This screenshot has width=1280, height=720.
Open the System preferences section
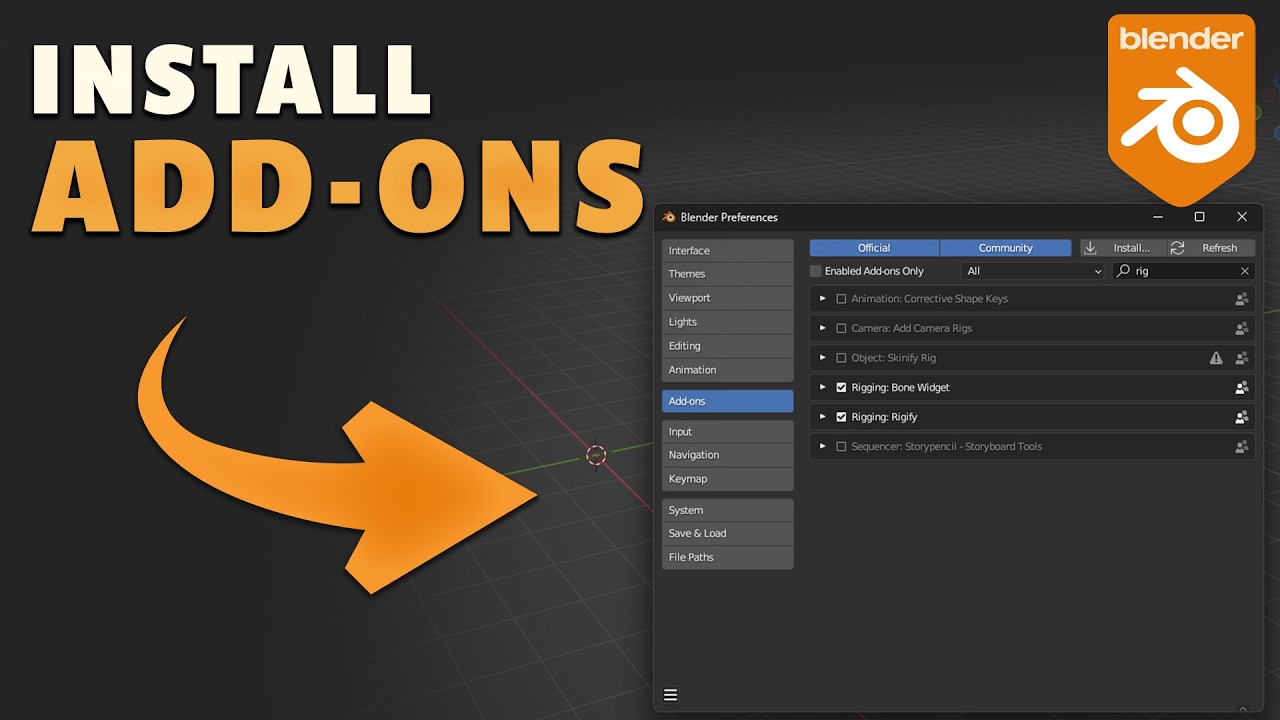727,510
